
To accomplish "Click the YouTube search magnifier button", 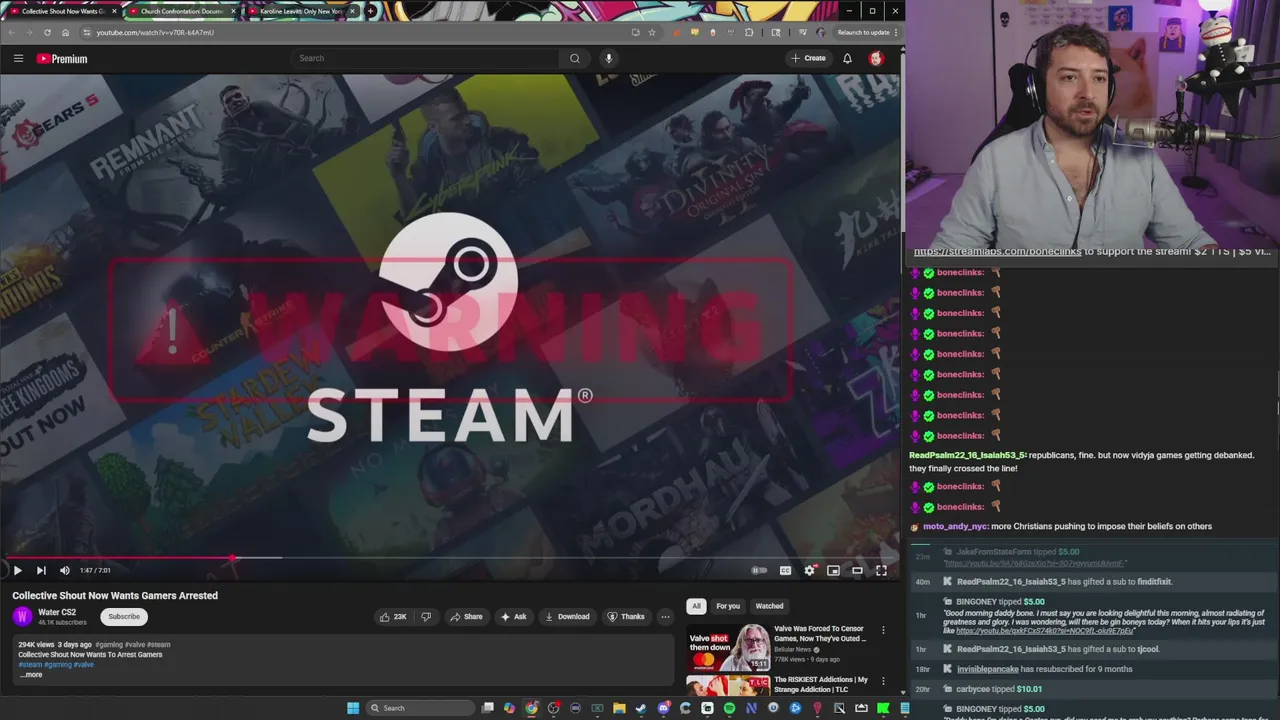I will point(575,58).
